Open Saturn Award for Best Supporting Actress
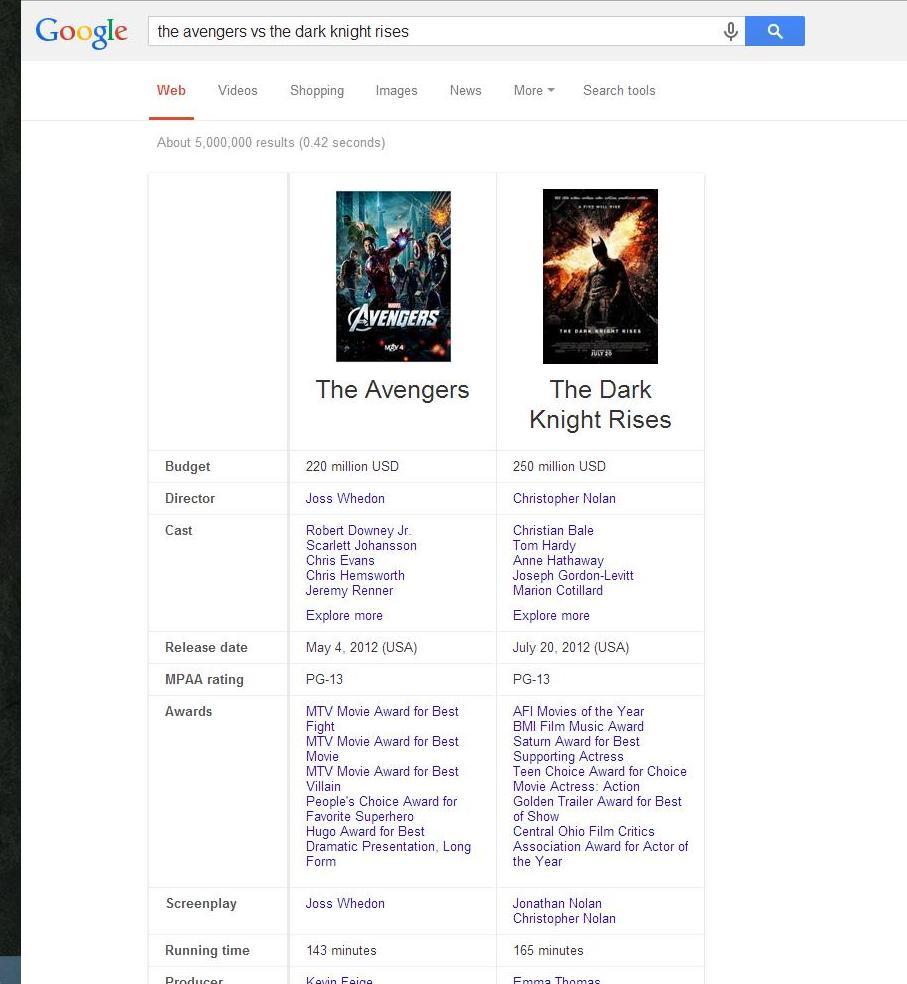The width and height of the screenshot is (907, 984). 576,749
